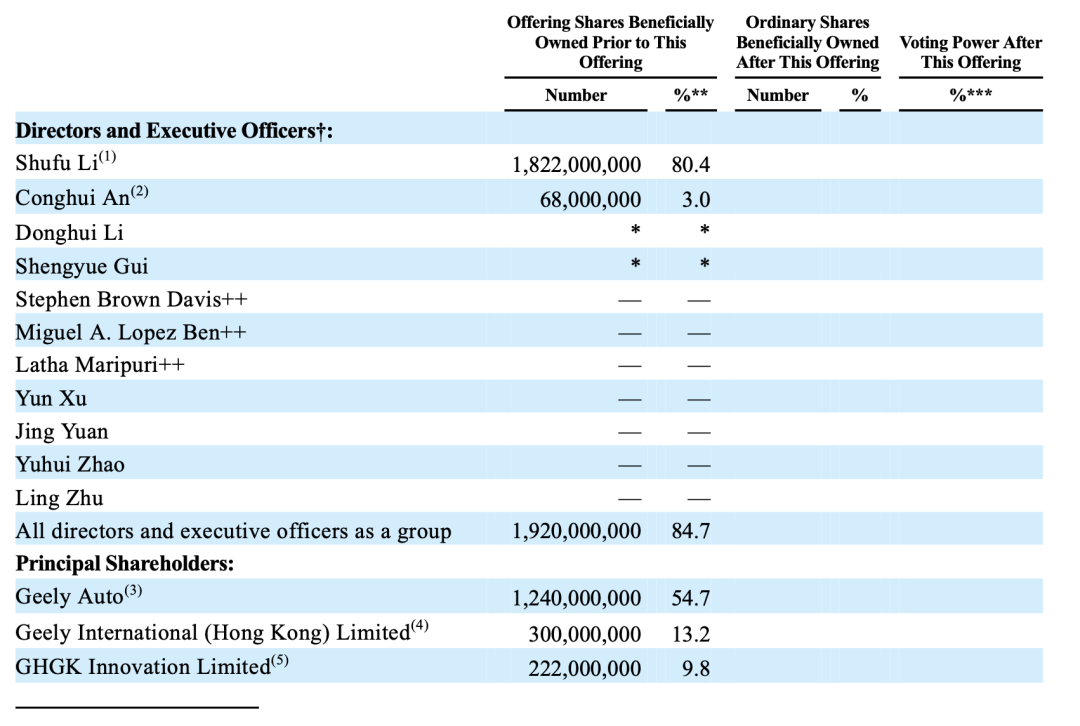
Task: Select the value 1,822,000,000
Action: pyautogui.click(x=576, y=166)
